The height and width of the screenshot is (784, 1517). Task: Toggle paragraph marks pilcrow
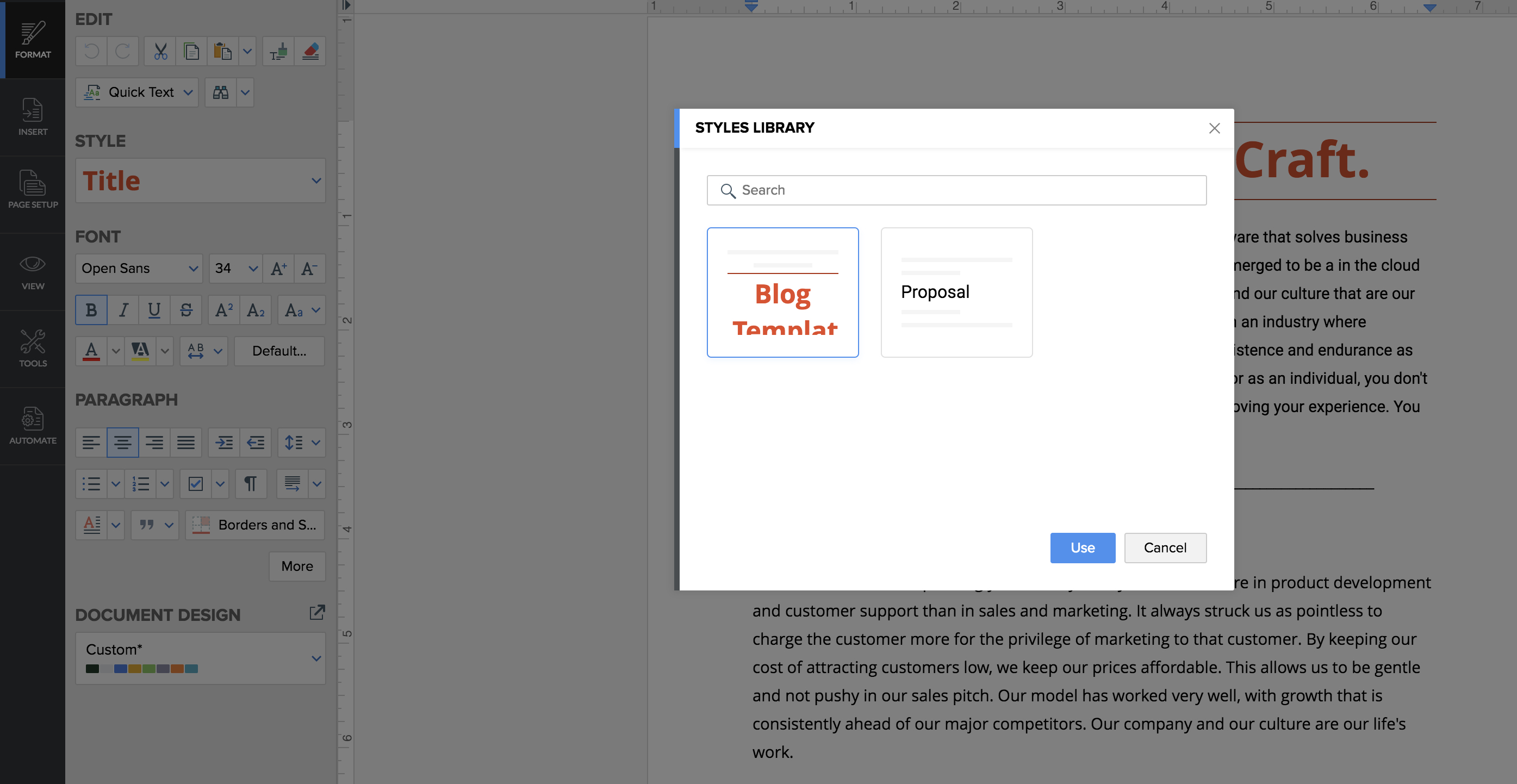(x=251, y=483)
